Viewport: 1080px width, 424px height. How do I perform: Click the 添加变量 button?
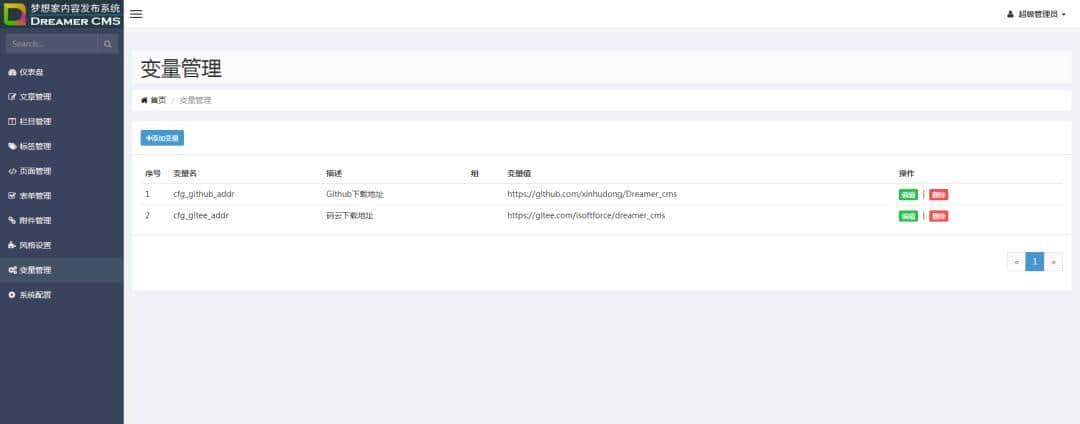coord(162,138)
